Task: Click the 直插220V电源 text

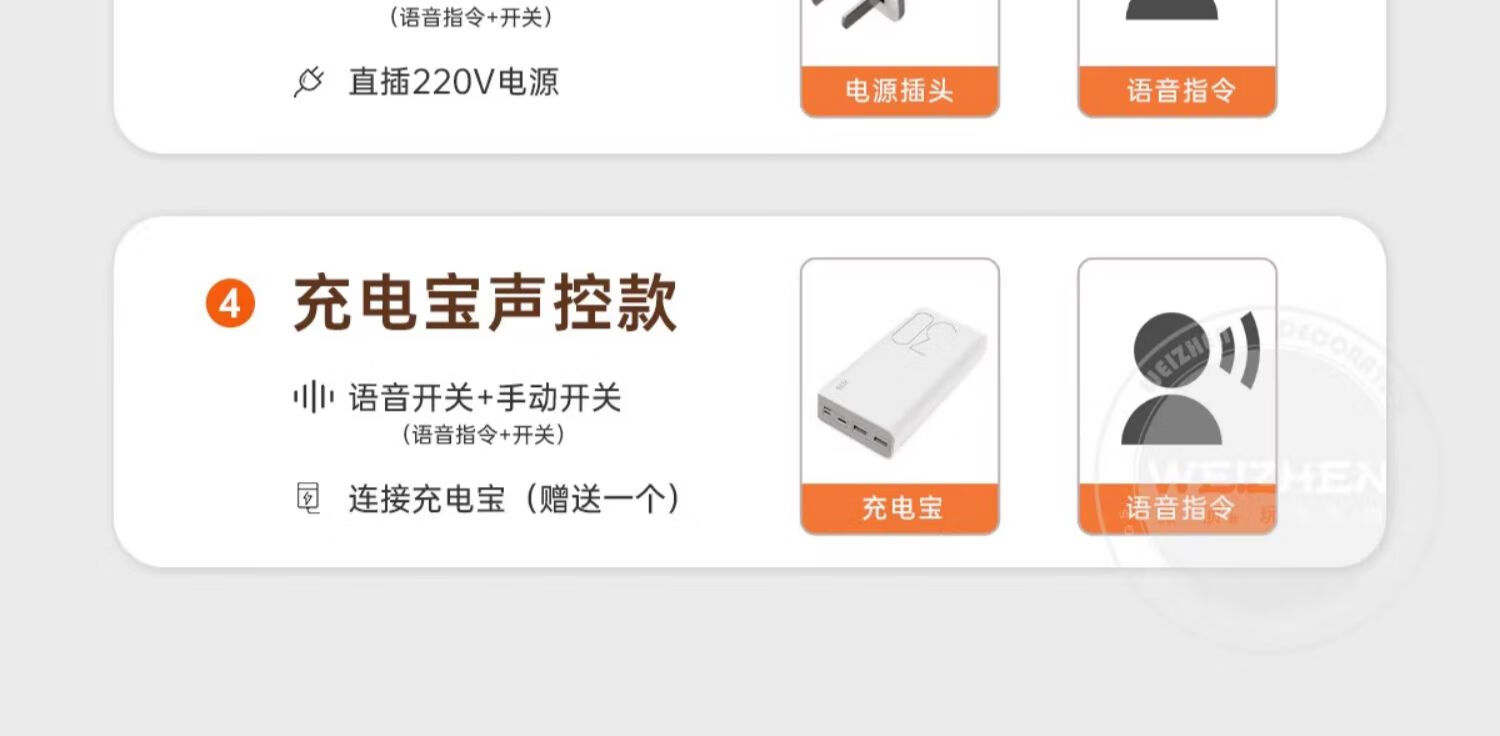Action: pyautogui.click(x=453, y=82)
